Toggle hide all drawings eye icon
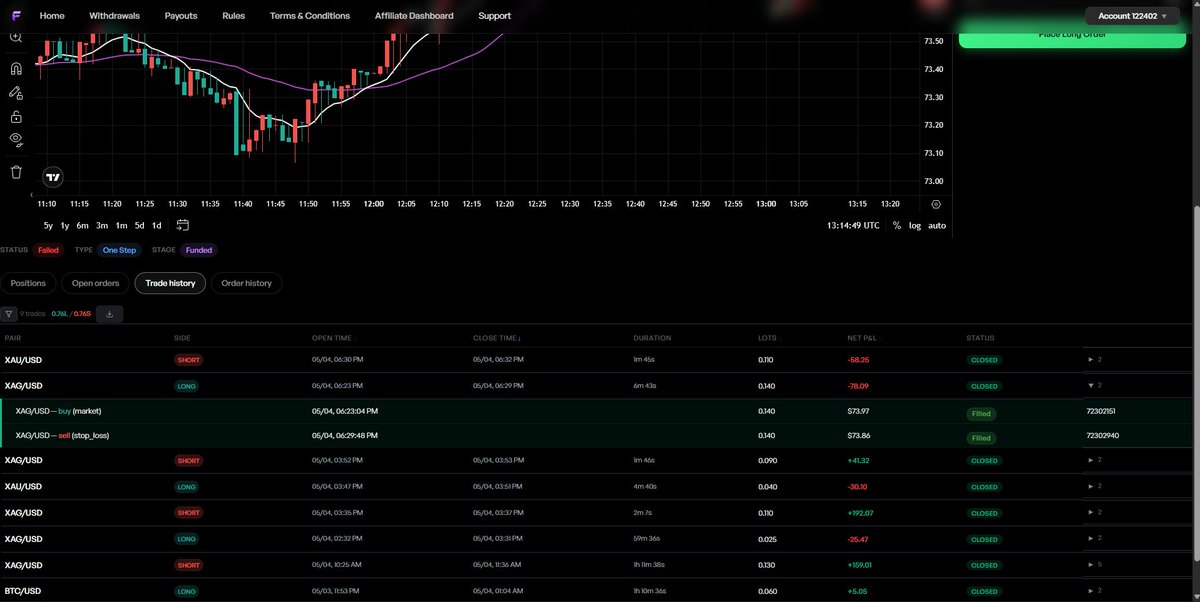 (15, 139)
